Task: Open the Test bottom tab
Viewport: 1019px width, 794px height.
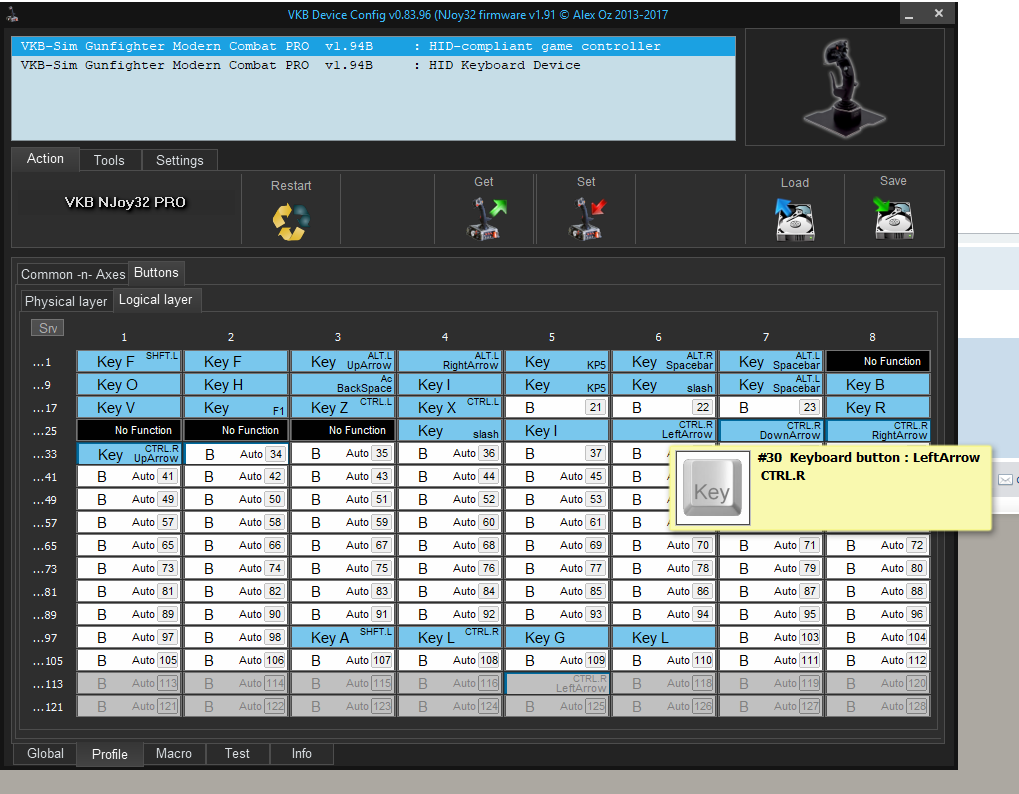Action: coord(237,754)
